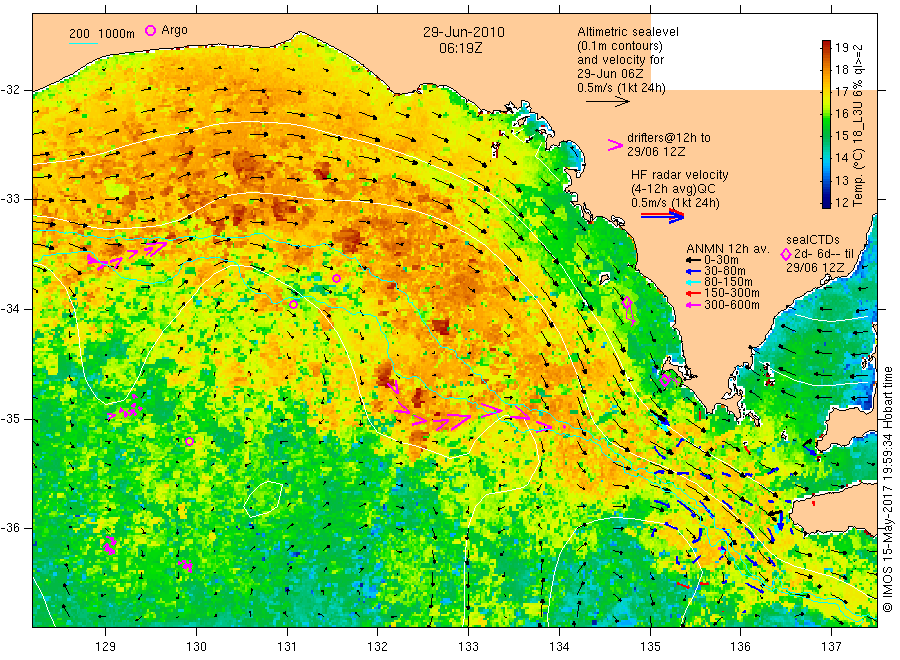The image size is (900, 660).
Task: Click the 19 label on temperature scale
Action: (x=841, y=47)
